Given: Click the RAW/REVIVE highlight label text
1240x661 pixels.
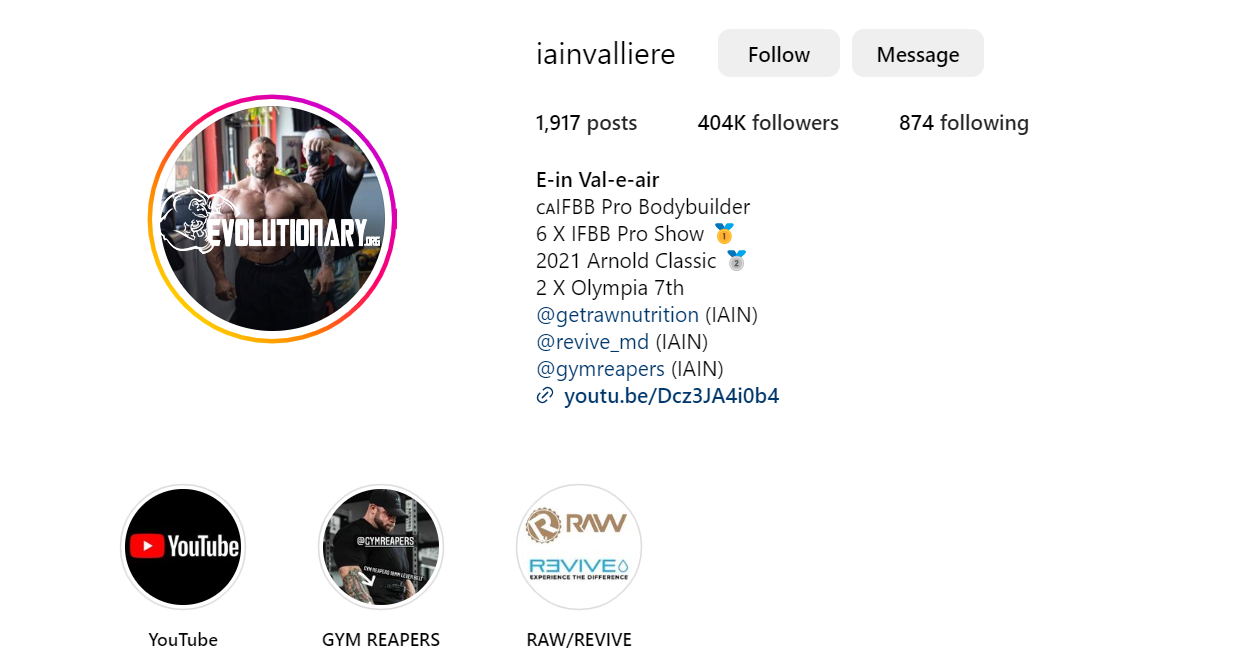Looking at the screenshot, I should click(579, 640).
